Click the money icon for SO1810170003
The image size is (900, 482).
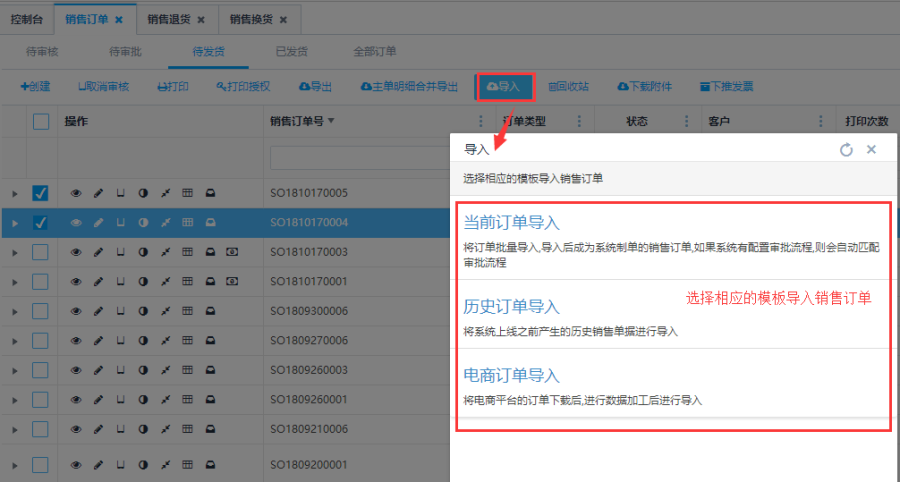point(232,252)
